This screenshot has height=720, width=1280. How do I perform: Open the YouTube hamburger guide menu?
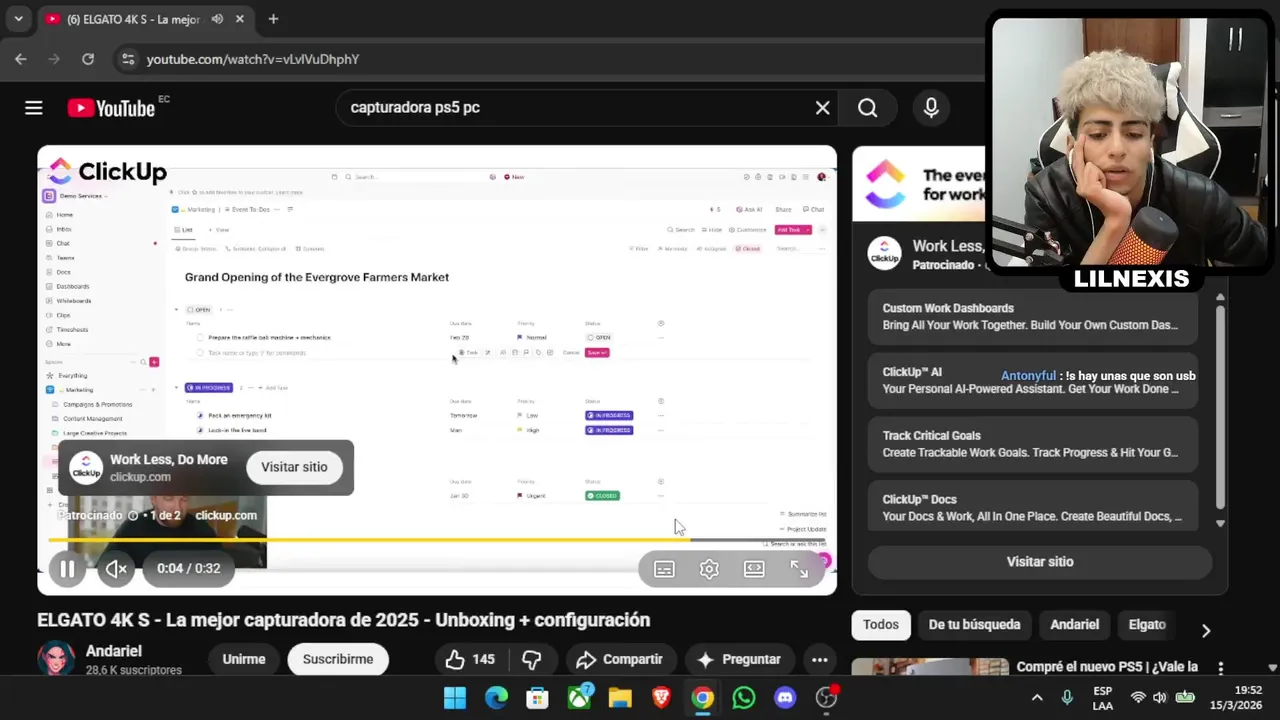34,108
